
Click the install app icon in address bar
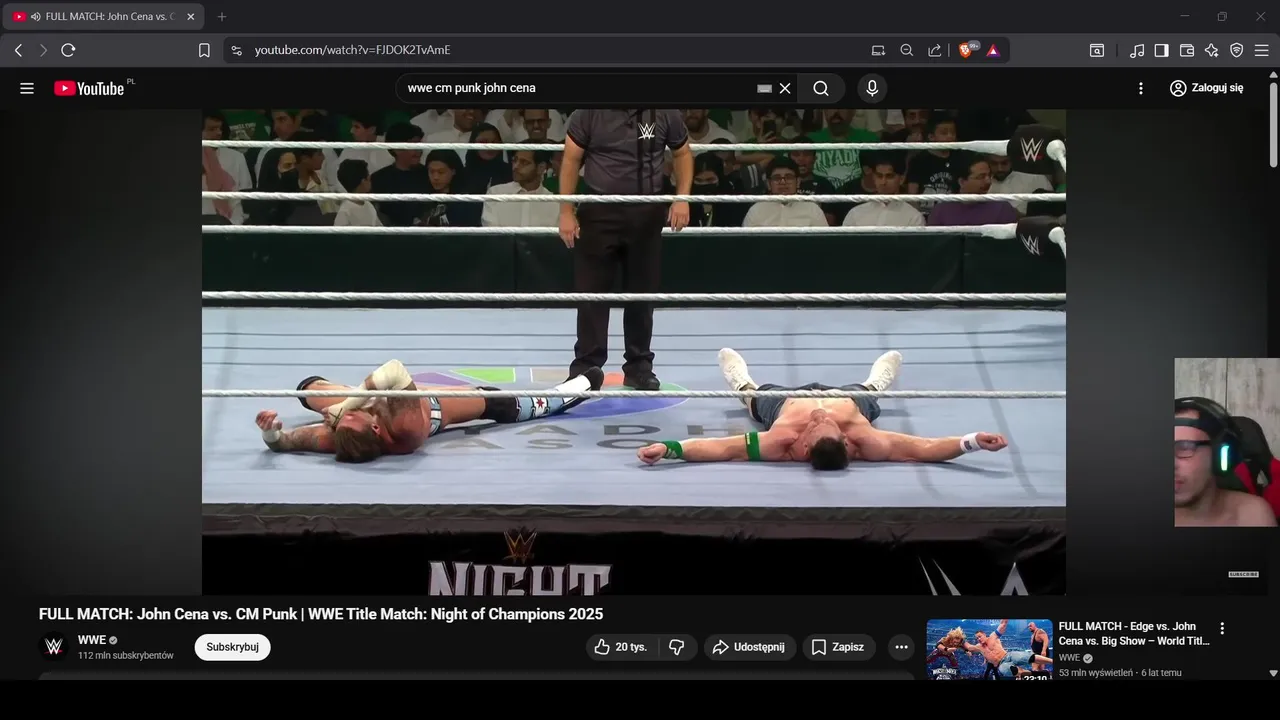(x=878, y=50)
